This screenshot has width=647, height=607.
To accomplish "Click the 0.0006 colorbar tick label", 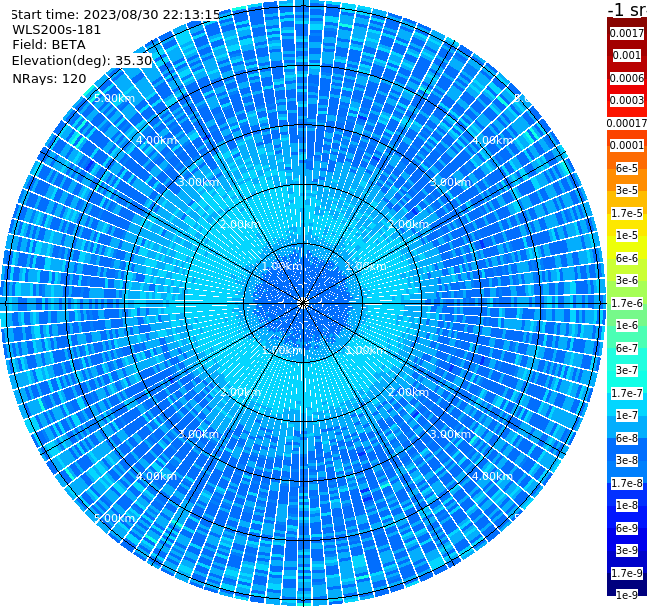I will (627, 78).
